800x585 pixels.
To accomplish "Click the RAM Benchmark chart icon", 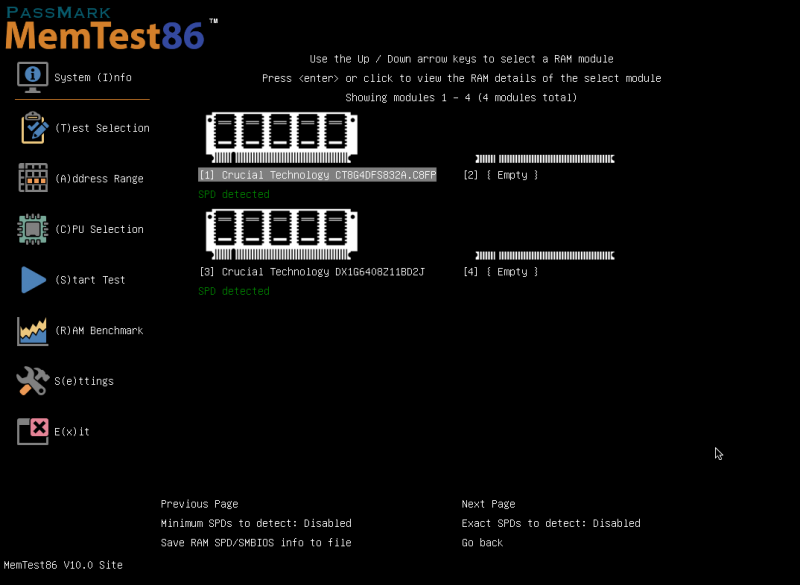I will 33,330.
